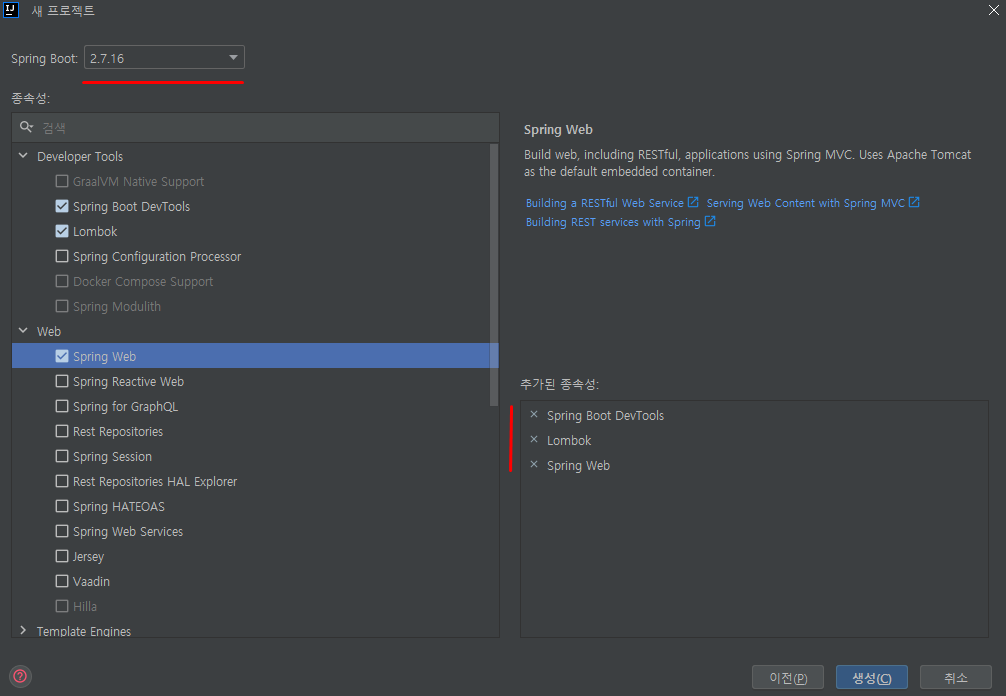Uncheck the Spring Boot DevTools checkbox
1006x696 pixels.
click(x=62, y=206)
